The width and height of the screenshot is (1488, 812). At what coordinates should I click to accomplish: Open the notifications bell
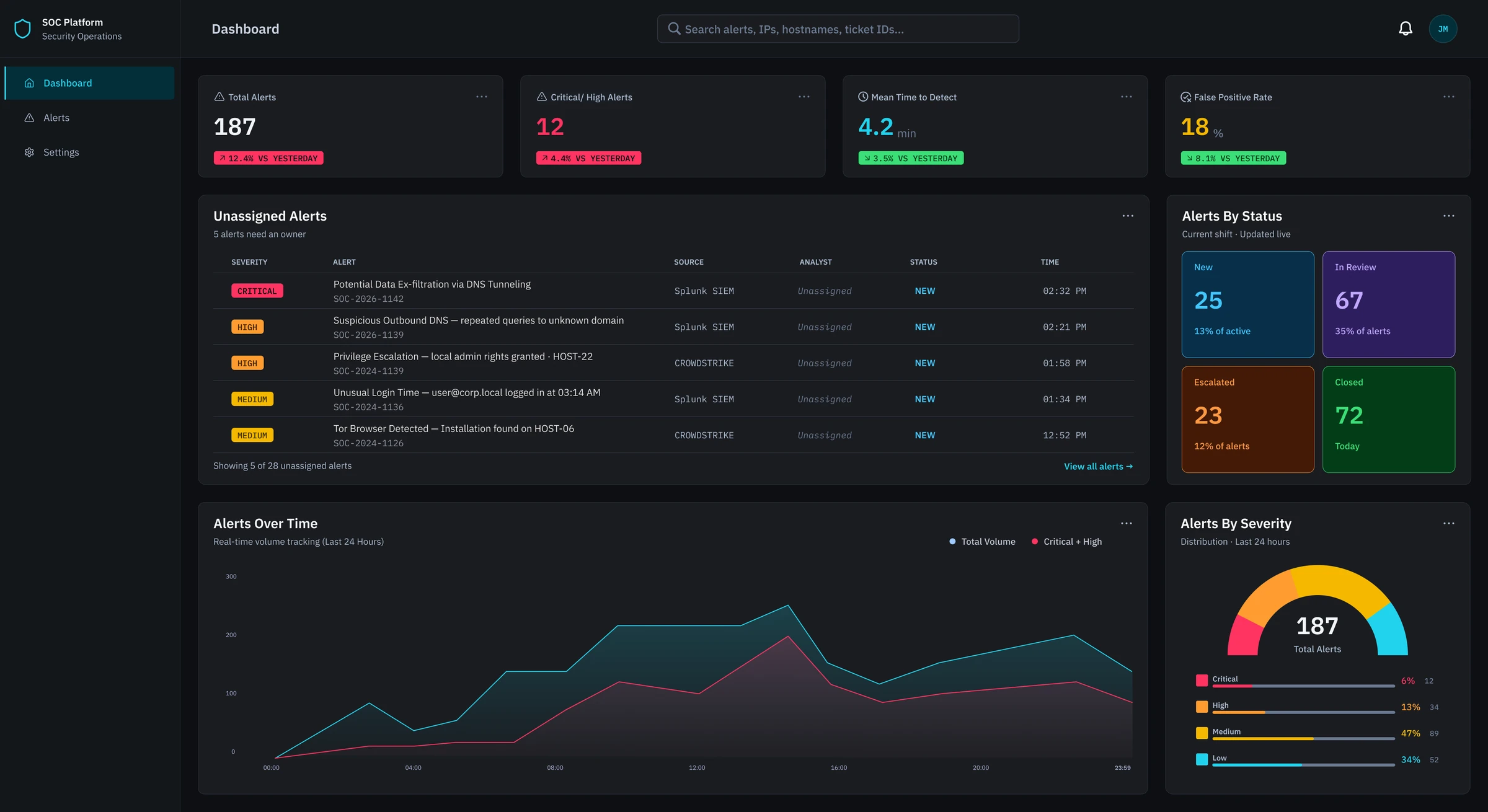[1406, 29]
